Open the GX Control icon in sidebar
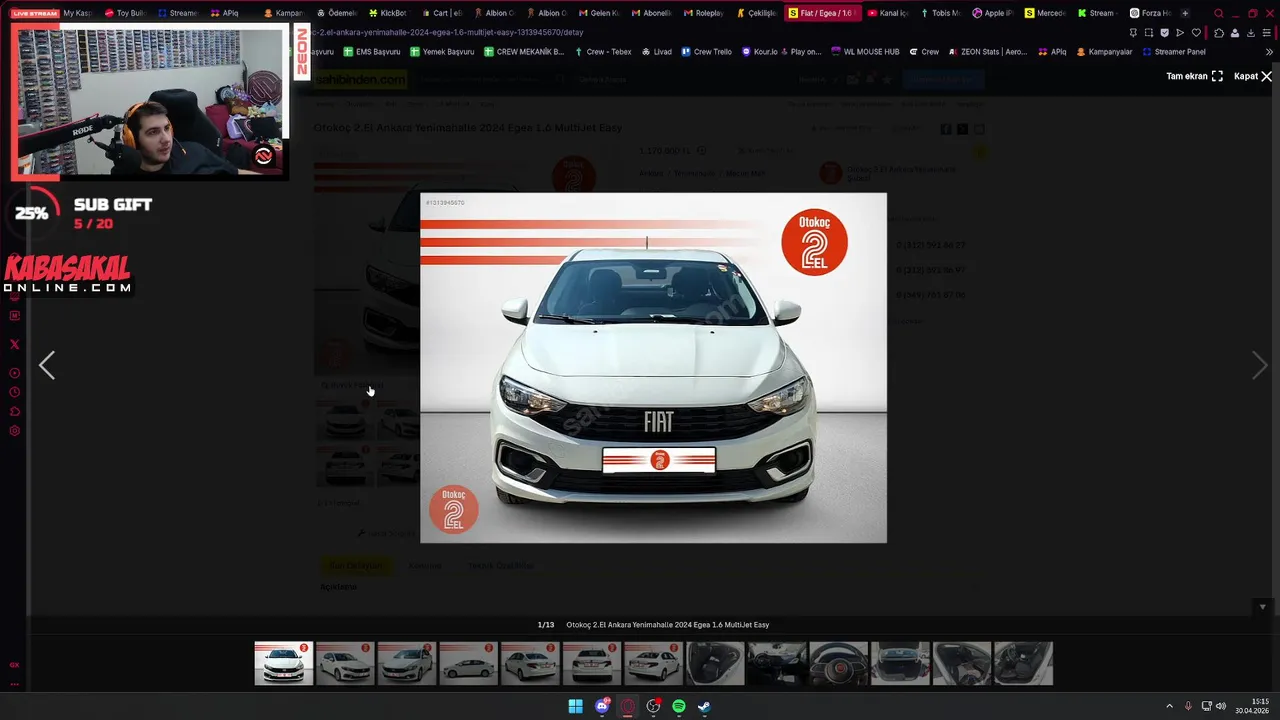The height and width of the screenshot is (720, 1280). pyautogui.click(x=14, y=665)
